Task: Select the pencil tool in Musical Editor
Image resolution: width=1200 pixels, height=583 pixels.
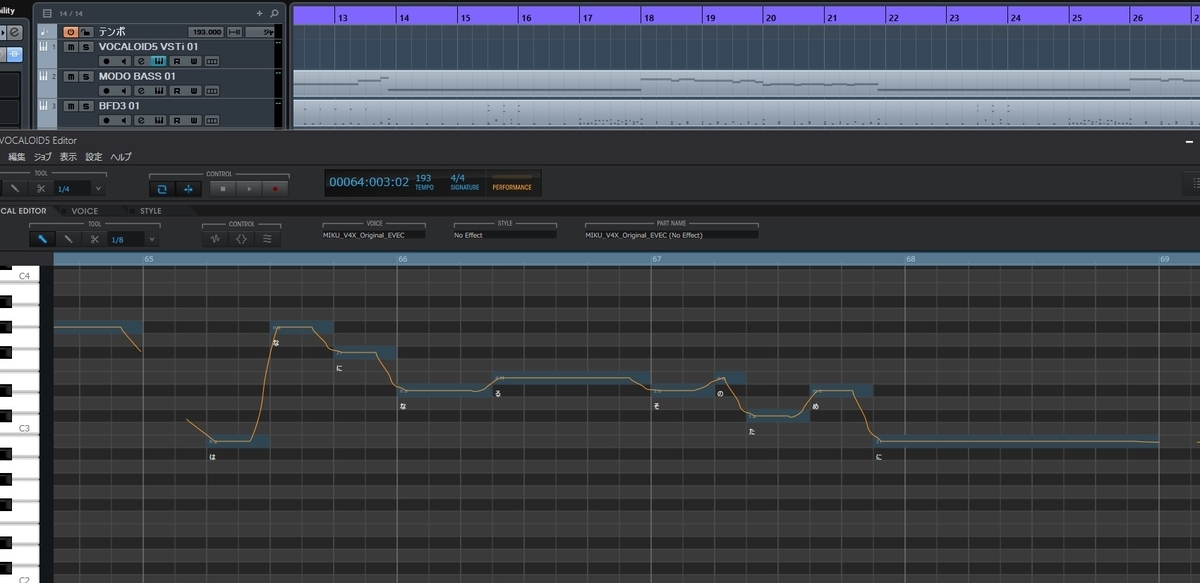Action: point(43,239)
